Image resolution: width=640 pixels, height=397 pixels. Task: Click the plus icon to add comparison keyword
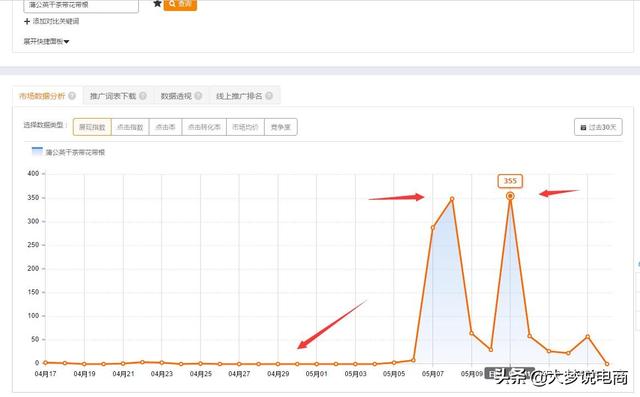[x=27, y=21]
